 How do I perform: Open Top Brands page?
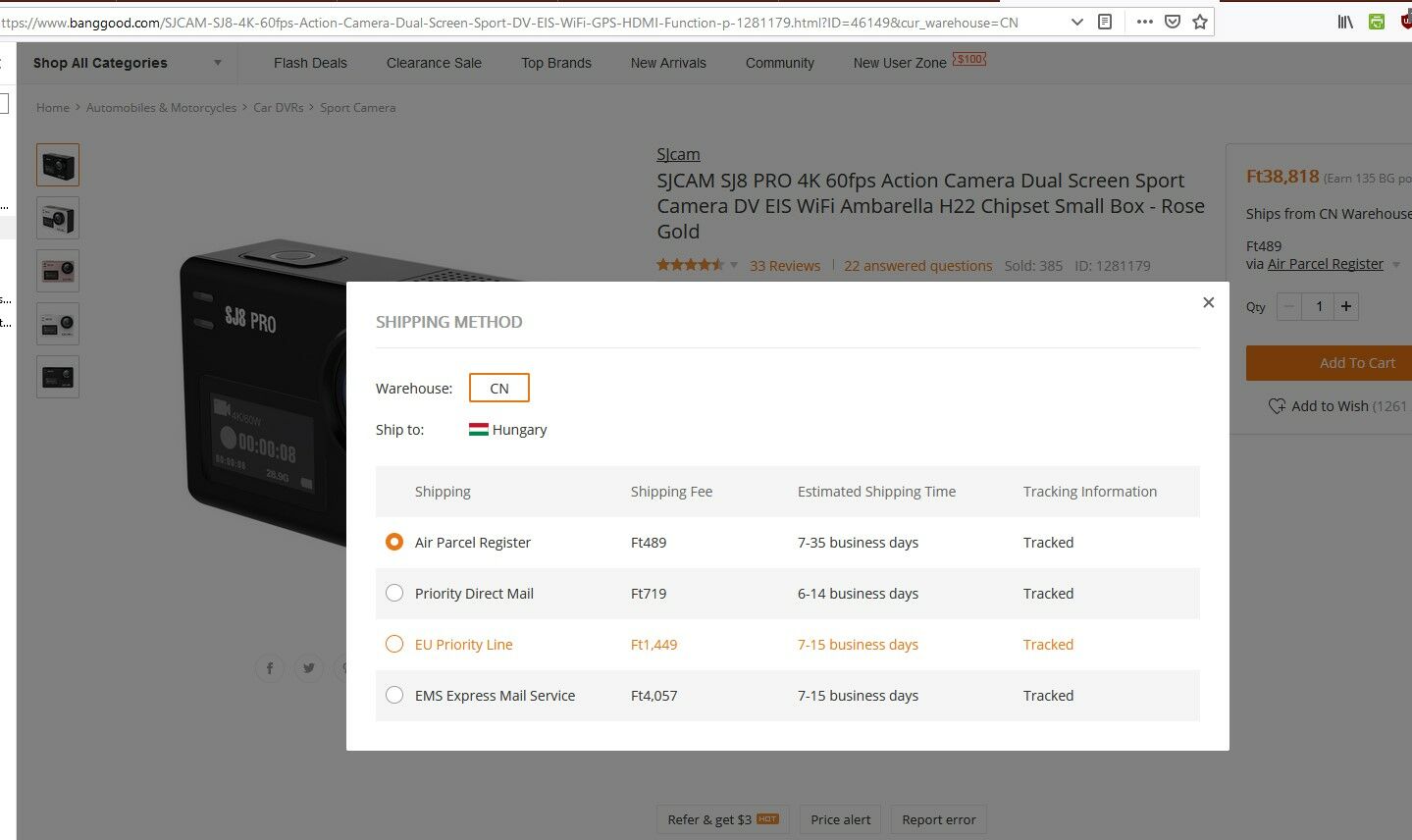coord(556,63)
